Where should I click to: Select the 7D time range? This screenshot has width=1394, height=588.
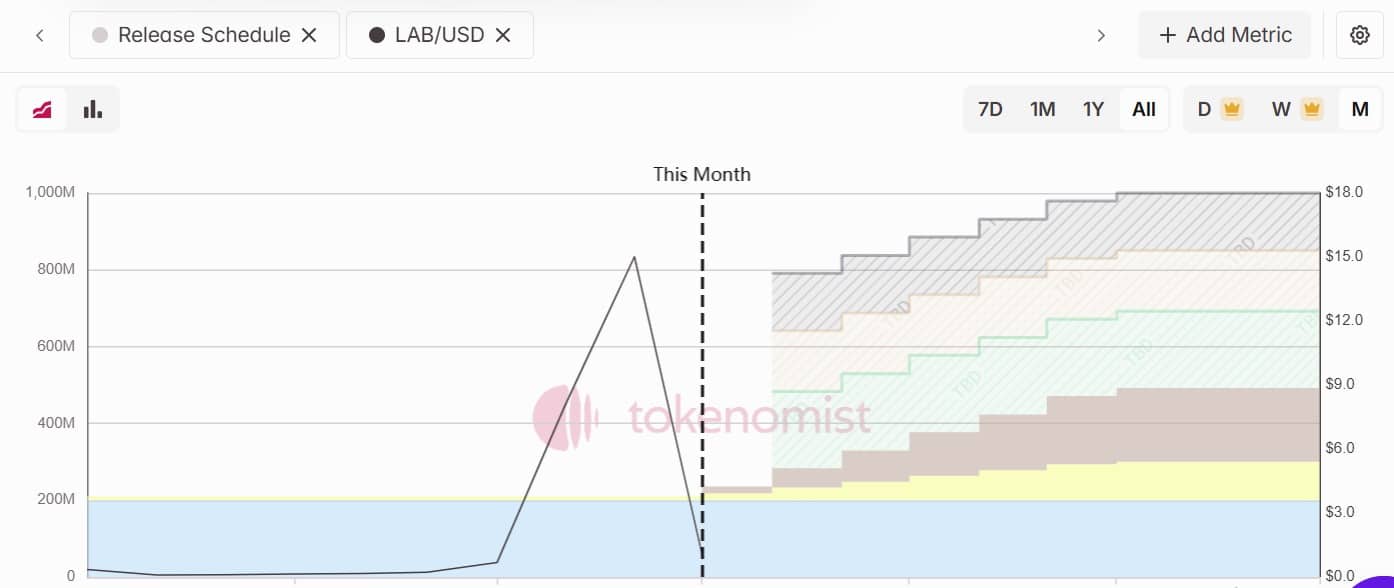(990, 109)
